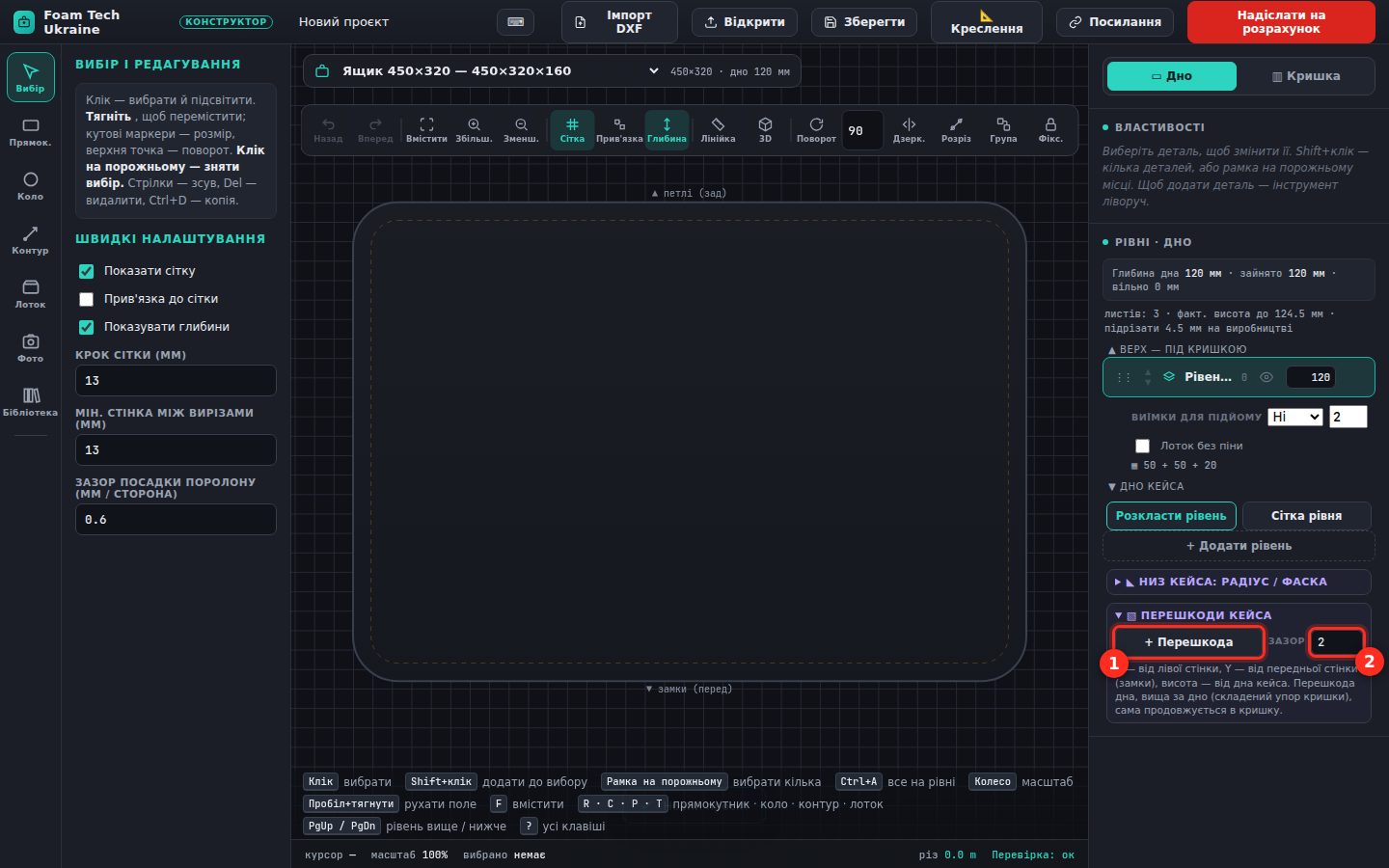Toggle the Глибина depth button
The height and width of the screenshot is (868, 1389).
(x=667, y=130)
